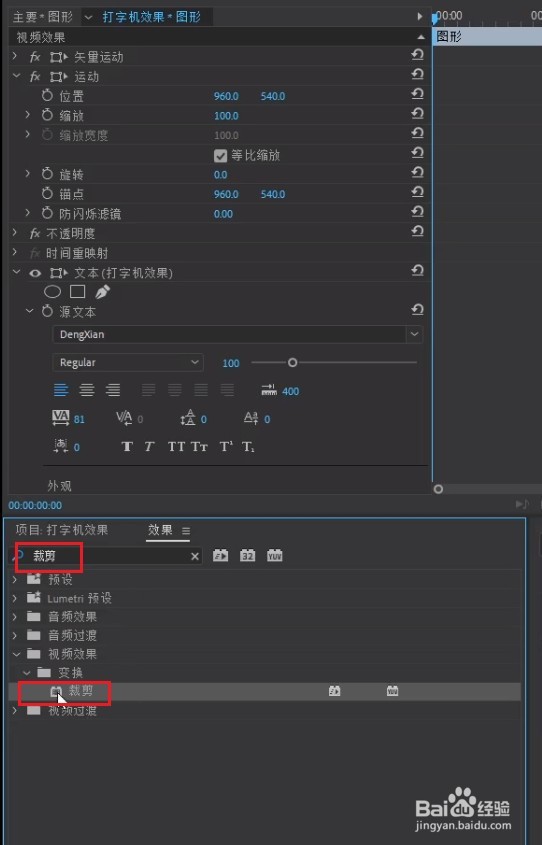Click tab width value 400
Image resolution: width=542 pixels, height=845 pixels.
tap(290, 391)
